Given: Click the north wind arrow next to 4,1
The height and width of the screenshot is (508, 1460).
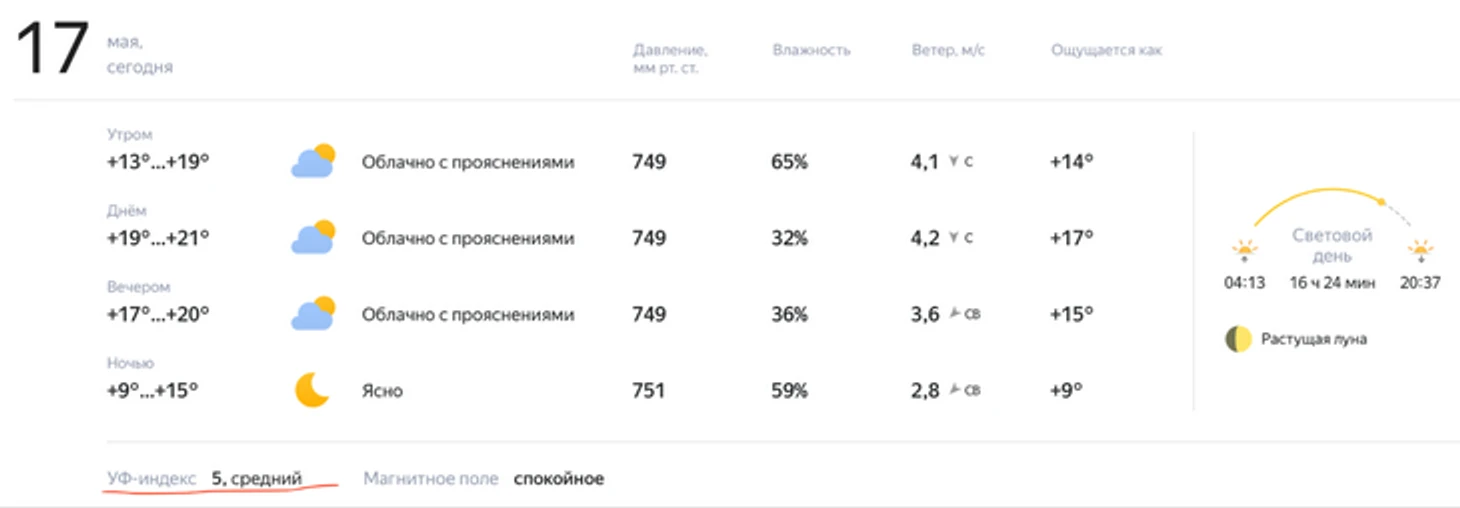Looking at the screenshot, I should point(954,162).
